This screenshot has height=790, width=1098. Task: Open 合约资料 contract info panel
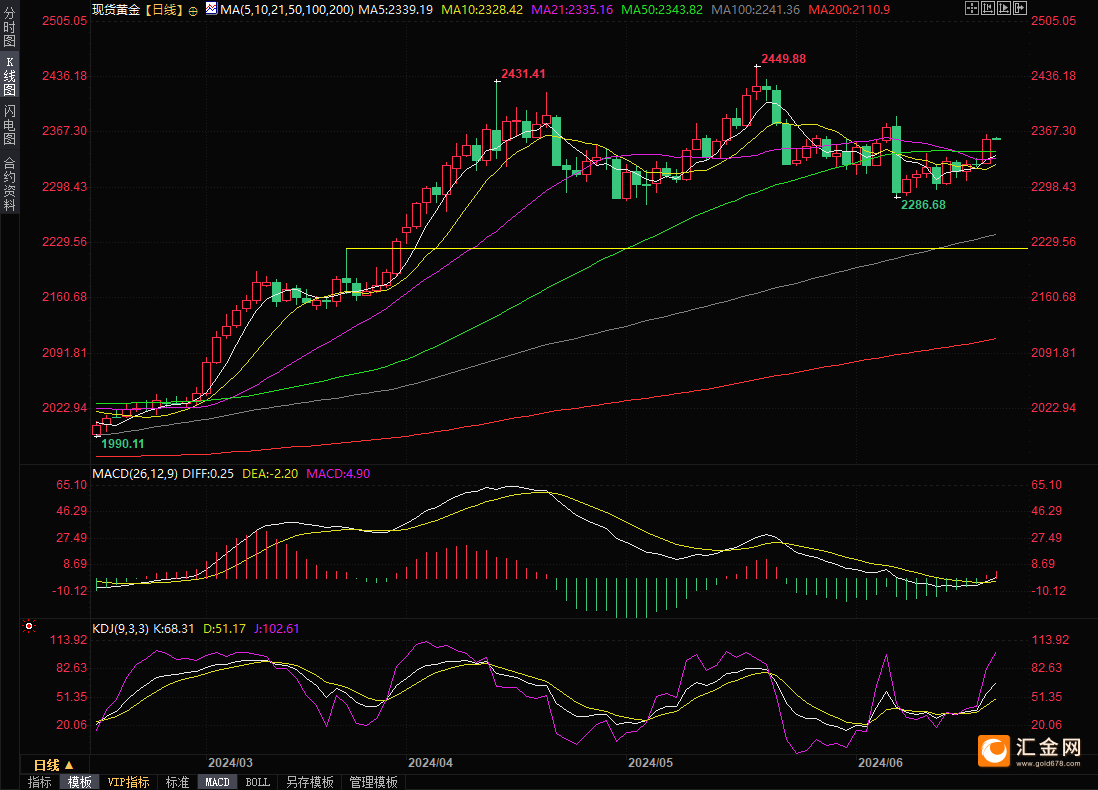click(9, 183)
